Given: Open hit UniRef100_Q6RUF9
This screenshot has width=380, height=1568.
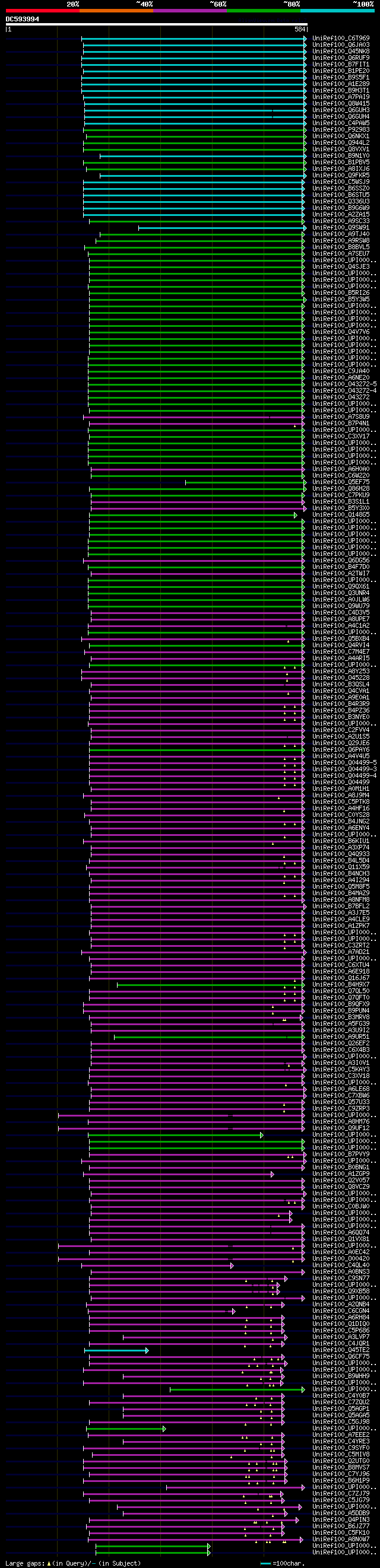Looking at the screenshot, I should click(x=341, y=58).
